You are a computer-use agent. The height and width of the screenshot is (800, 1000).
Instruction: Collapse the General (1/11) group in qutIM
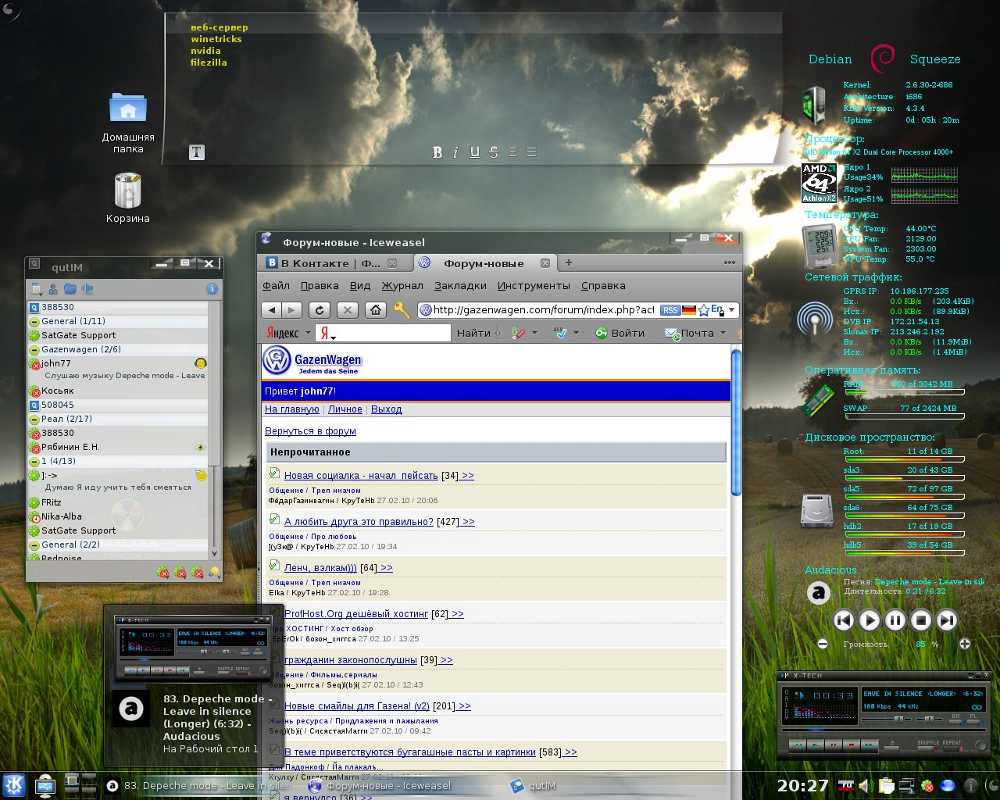pos(34,322)
